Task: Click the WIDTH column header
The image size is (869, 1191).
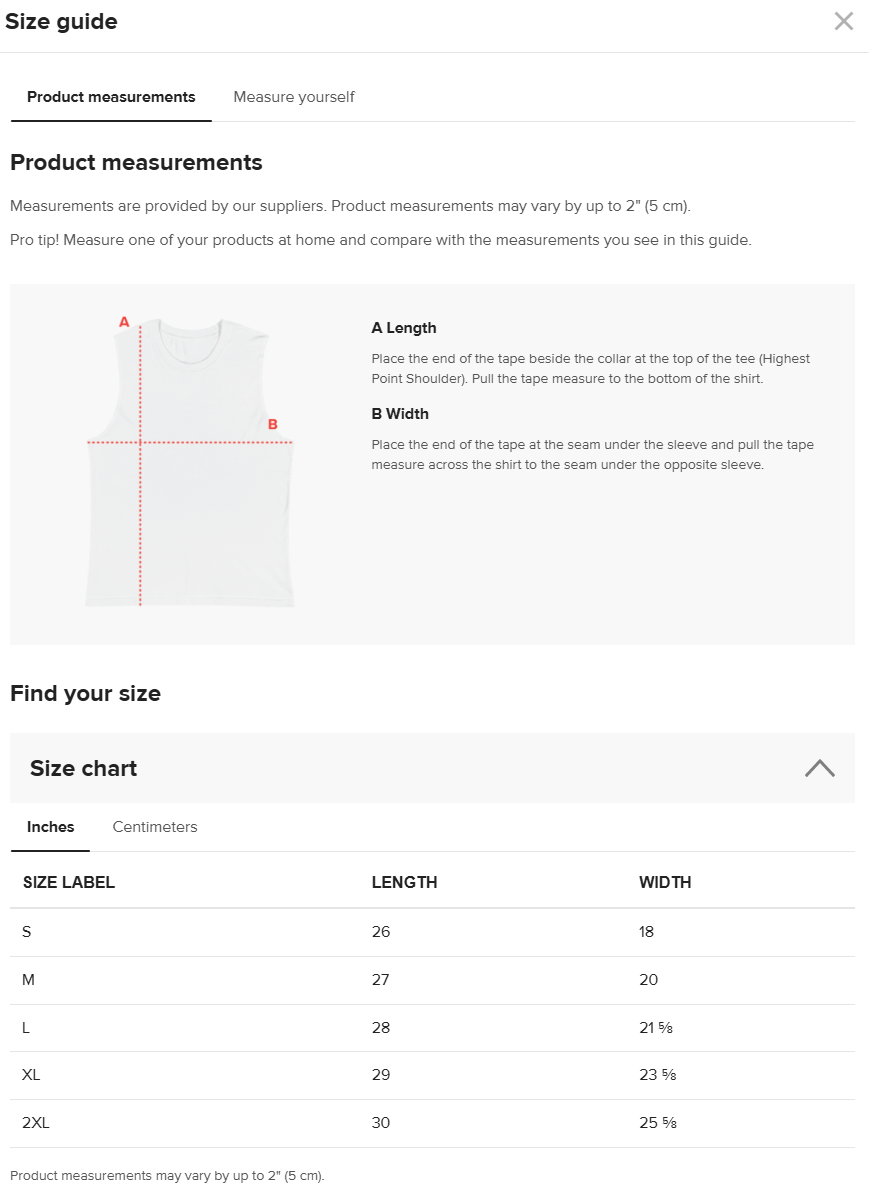Action: coord(665,882)
